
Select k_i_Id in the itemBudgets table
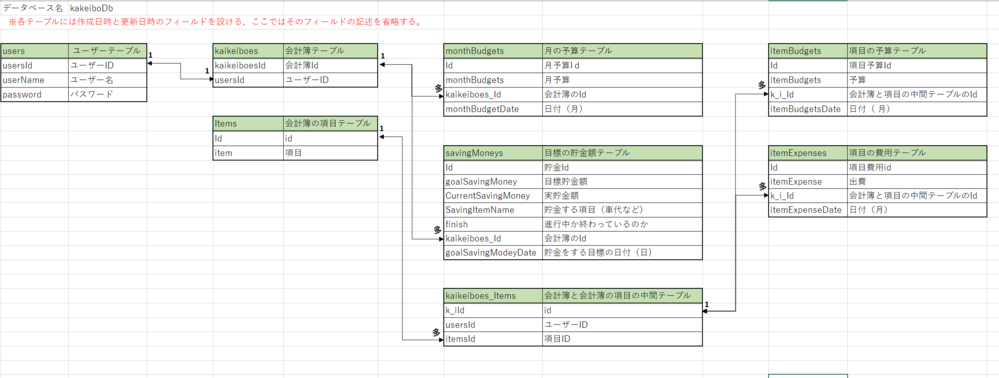[x=808, y=94]
